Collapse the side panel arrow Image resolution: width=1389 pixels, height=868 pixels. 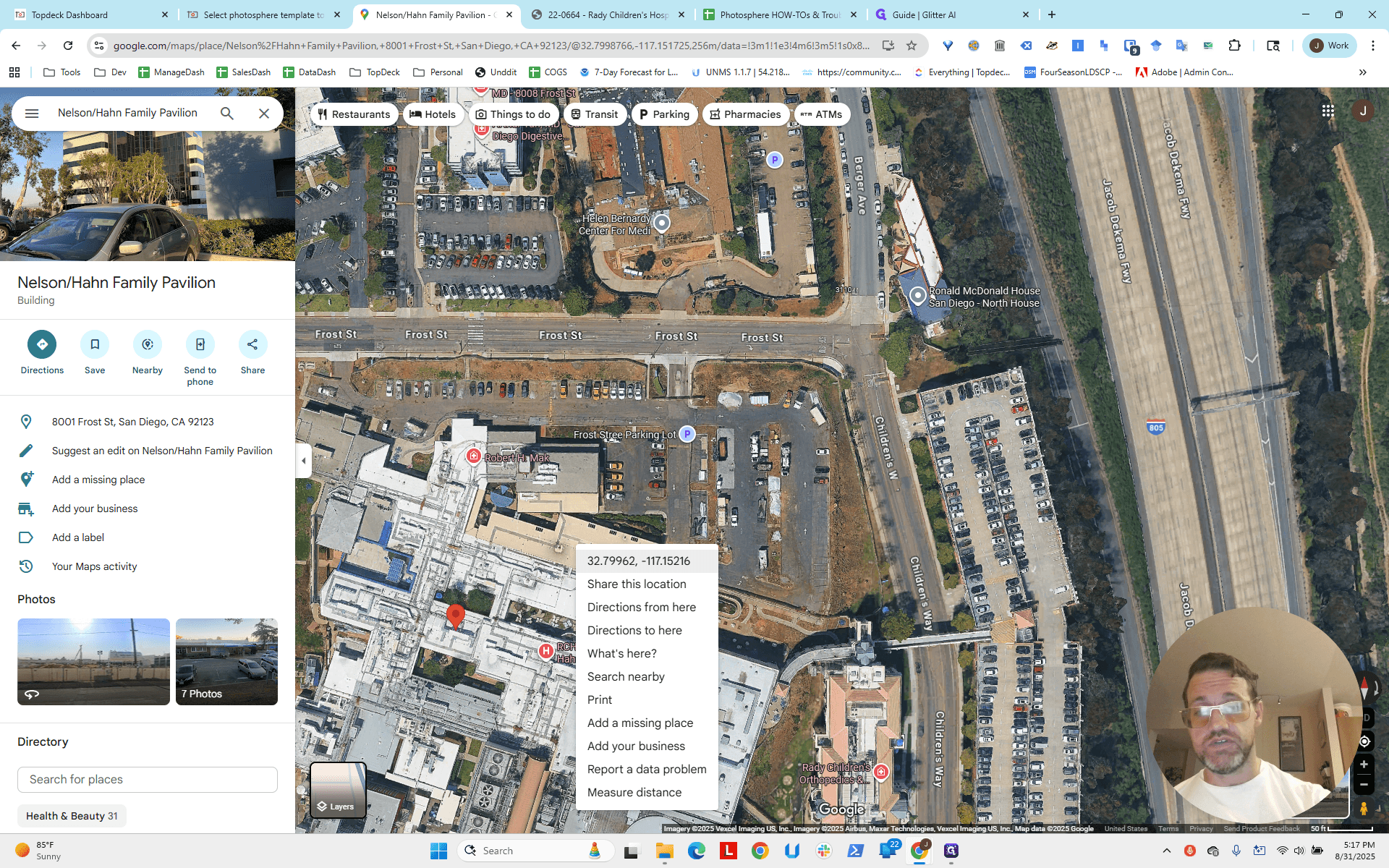pyautogui.click(x=304, y=461)
